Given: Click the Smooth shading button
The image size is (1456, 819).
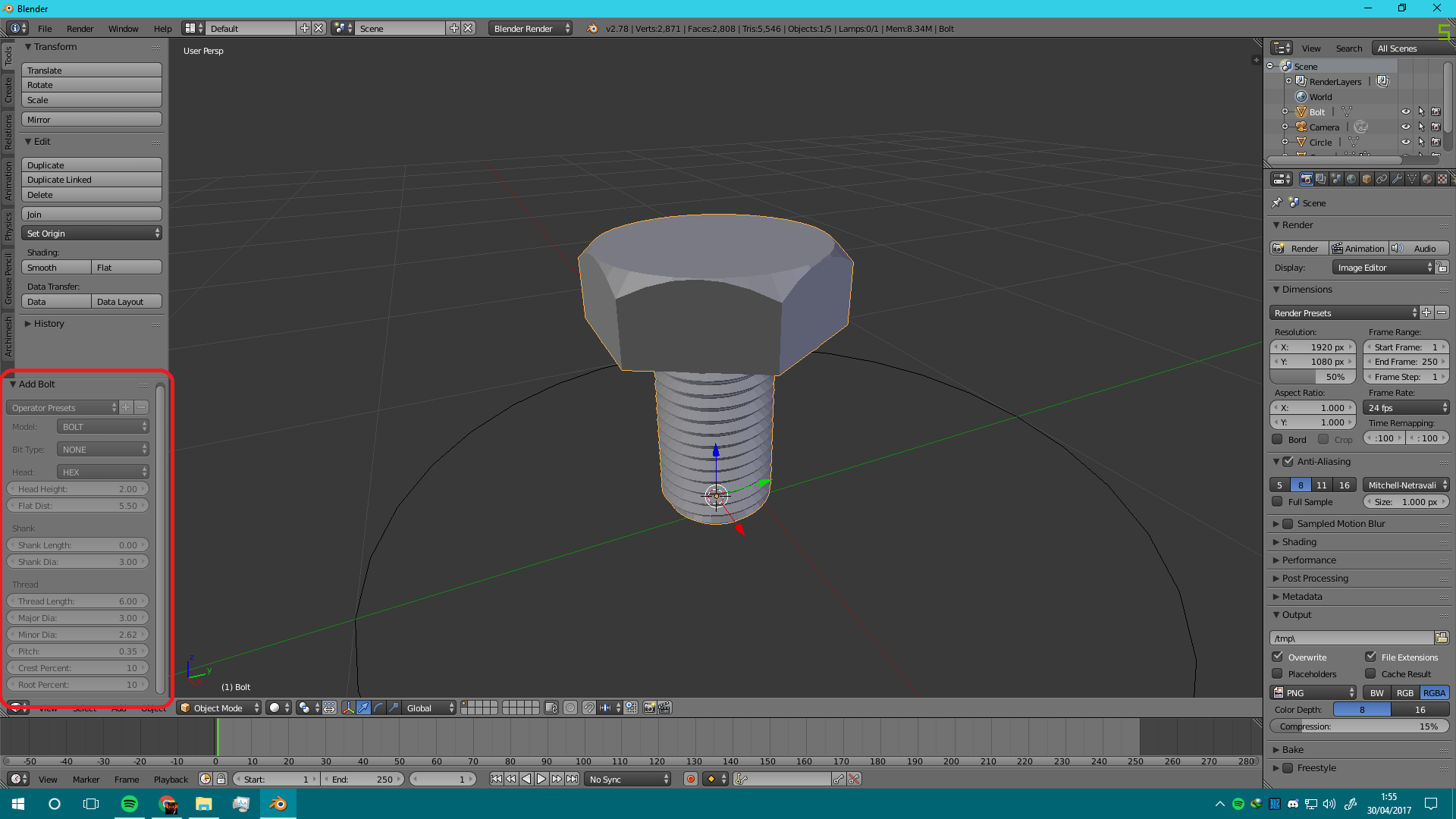Looking at the screenshot, I should coord(56,267).
